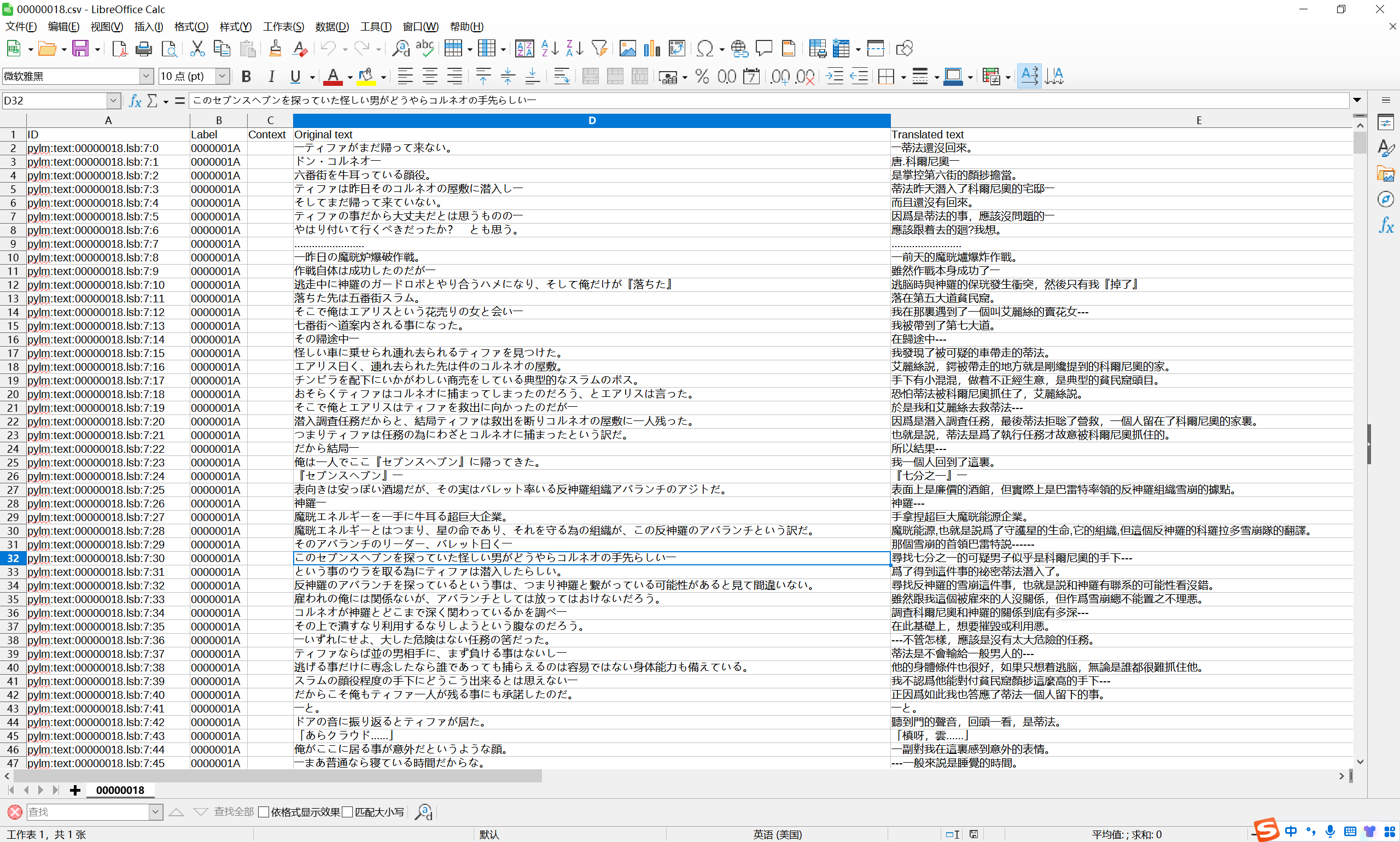Open the Gallery in the sidebar
This screenshot has width=1400, height=842.
click(1386, 173)
